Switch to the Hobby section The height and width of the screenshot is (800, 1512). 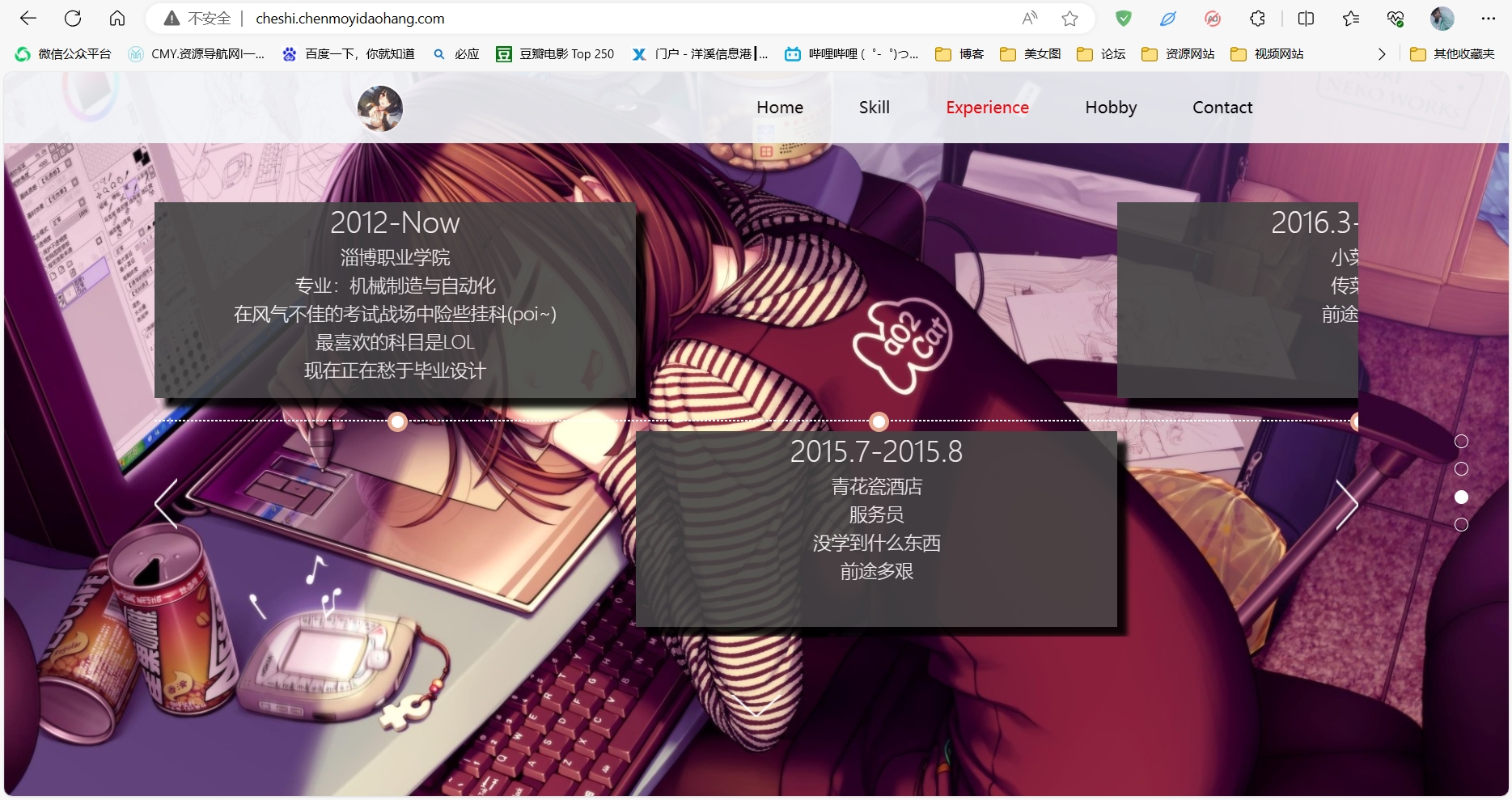pos(1111,108)
